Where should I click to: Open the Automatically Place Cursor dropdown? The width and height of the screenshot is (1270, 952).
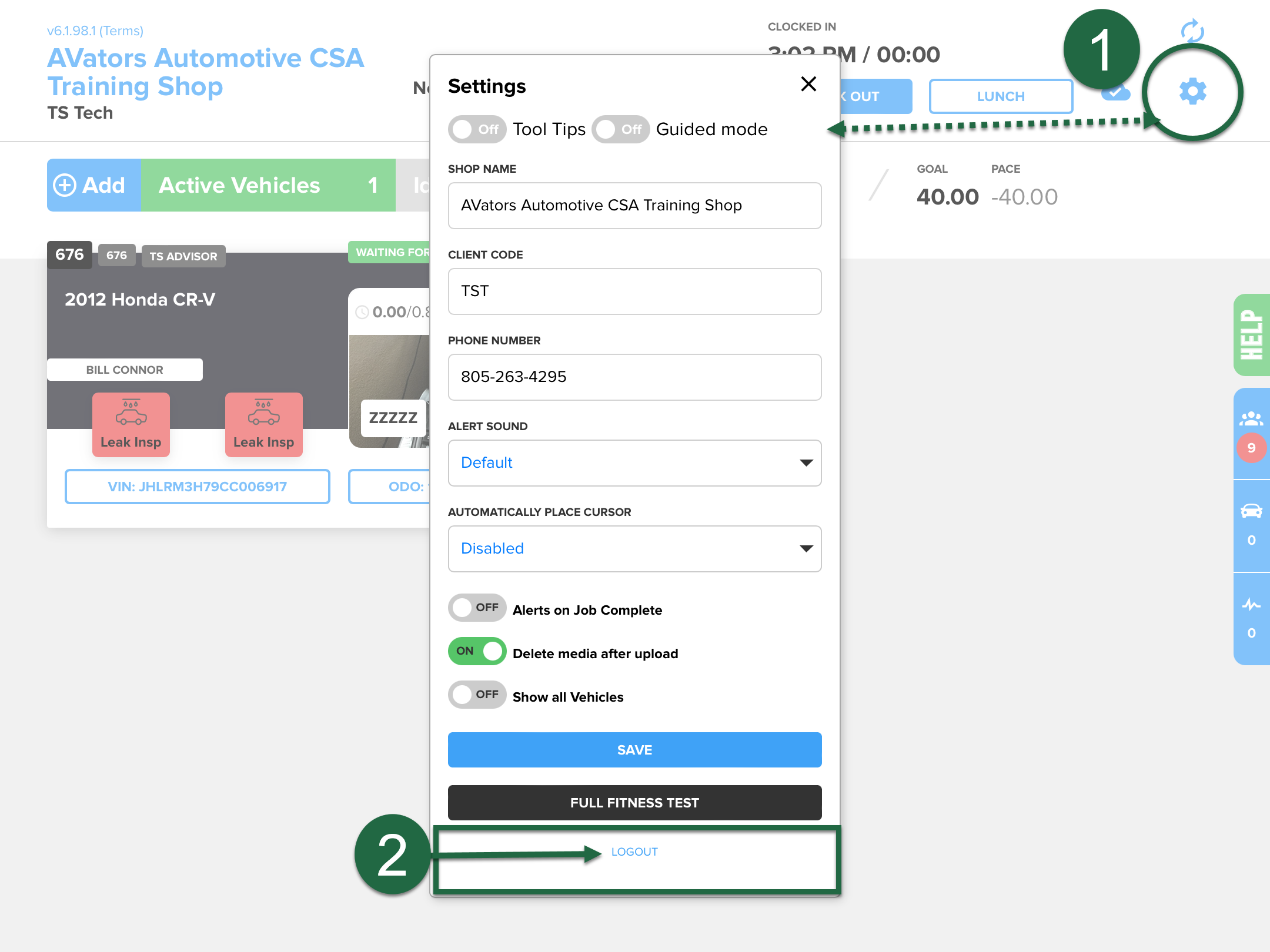pyautogui.click(x=634, y=548)
